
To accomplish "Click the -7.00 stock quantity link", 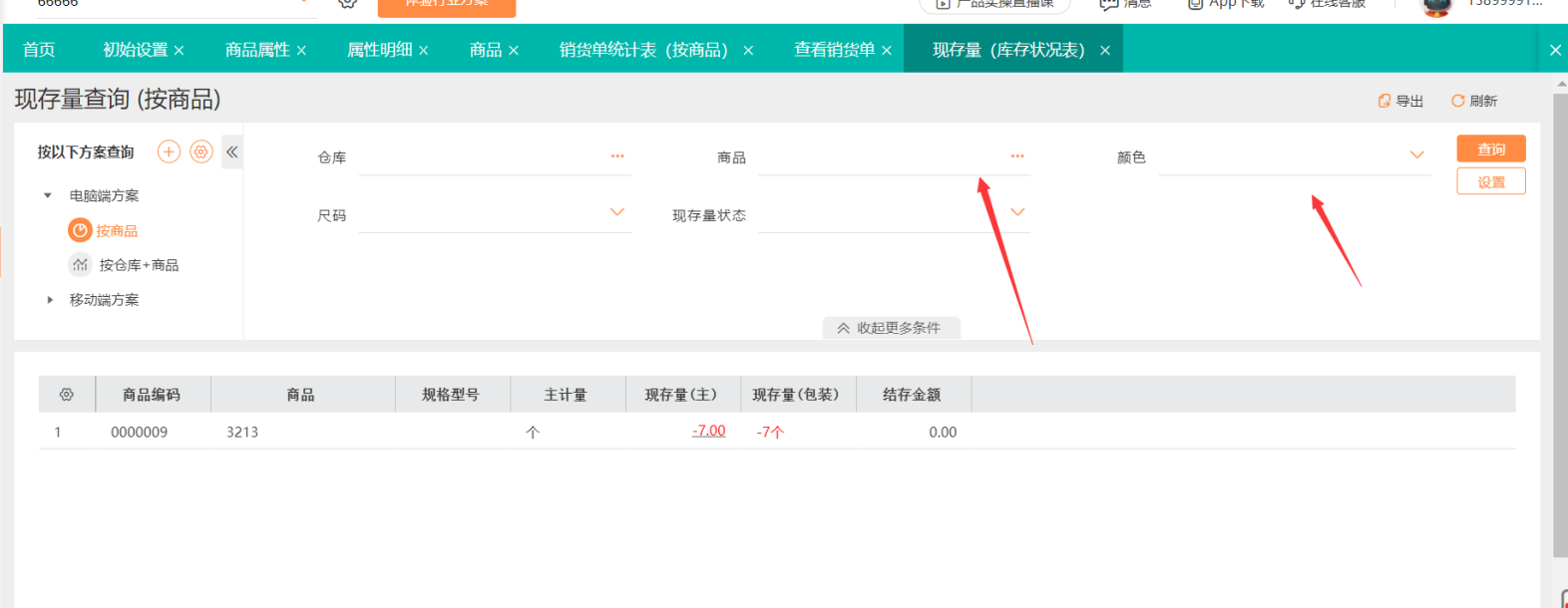I will click(708, 431).
